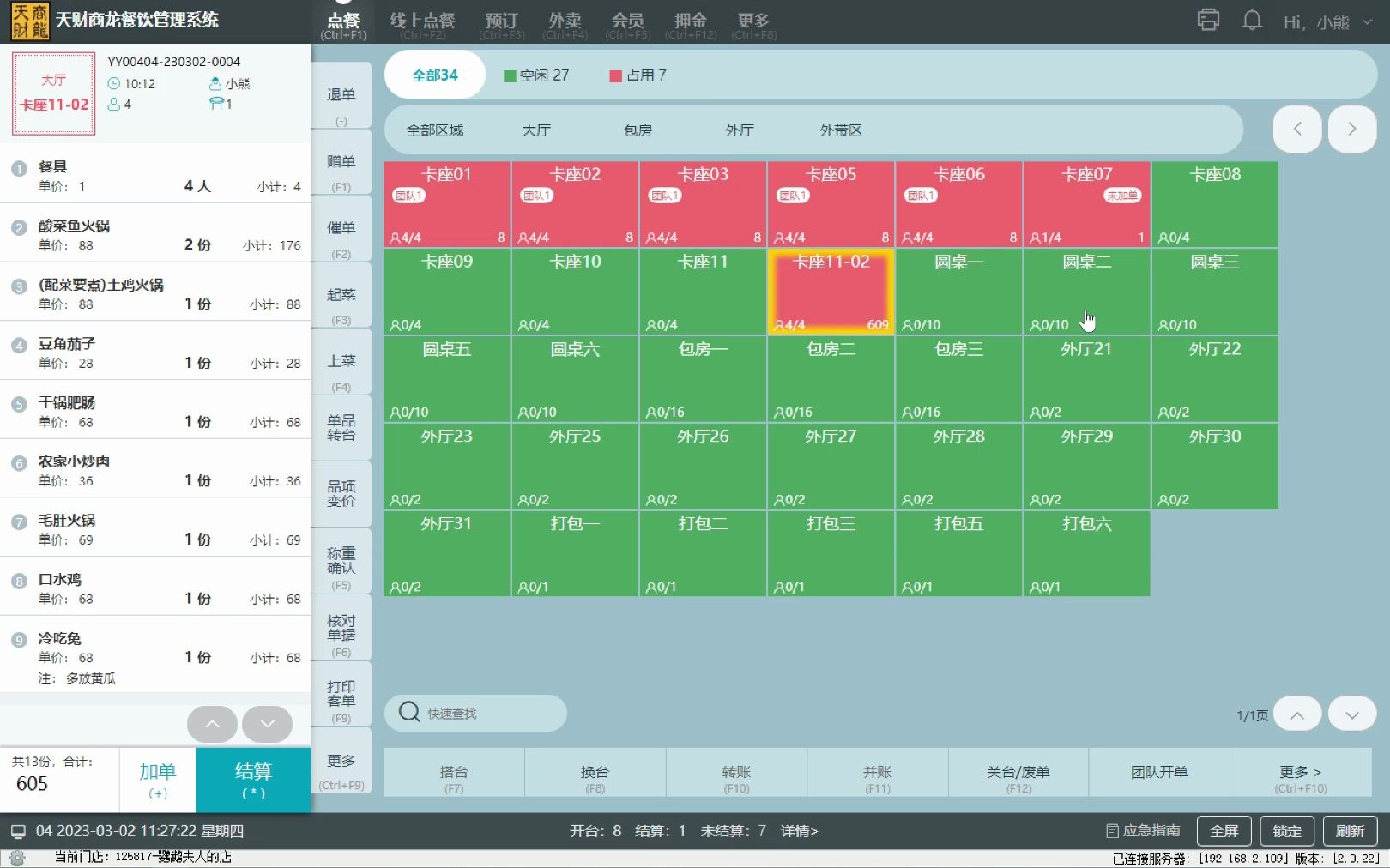Select 外带区 area filter
The width and height of the screenshot is (1390, 868).
(841, 130)
